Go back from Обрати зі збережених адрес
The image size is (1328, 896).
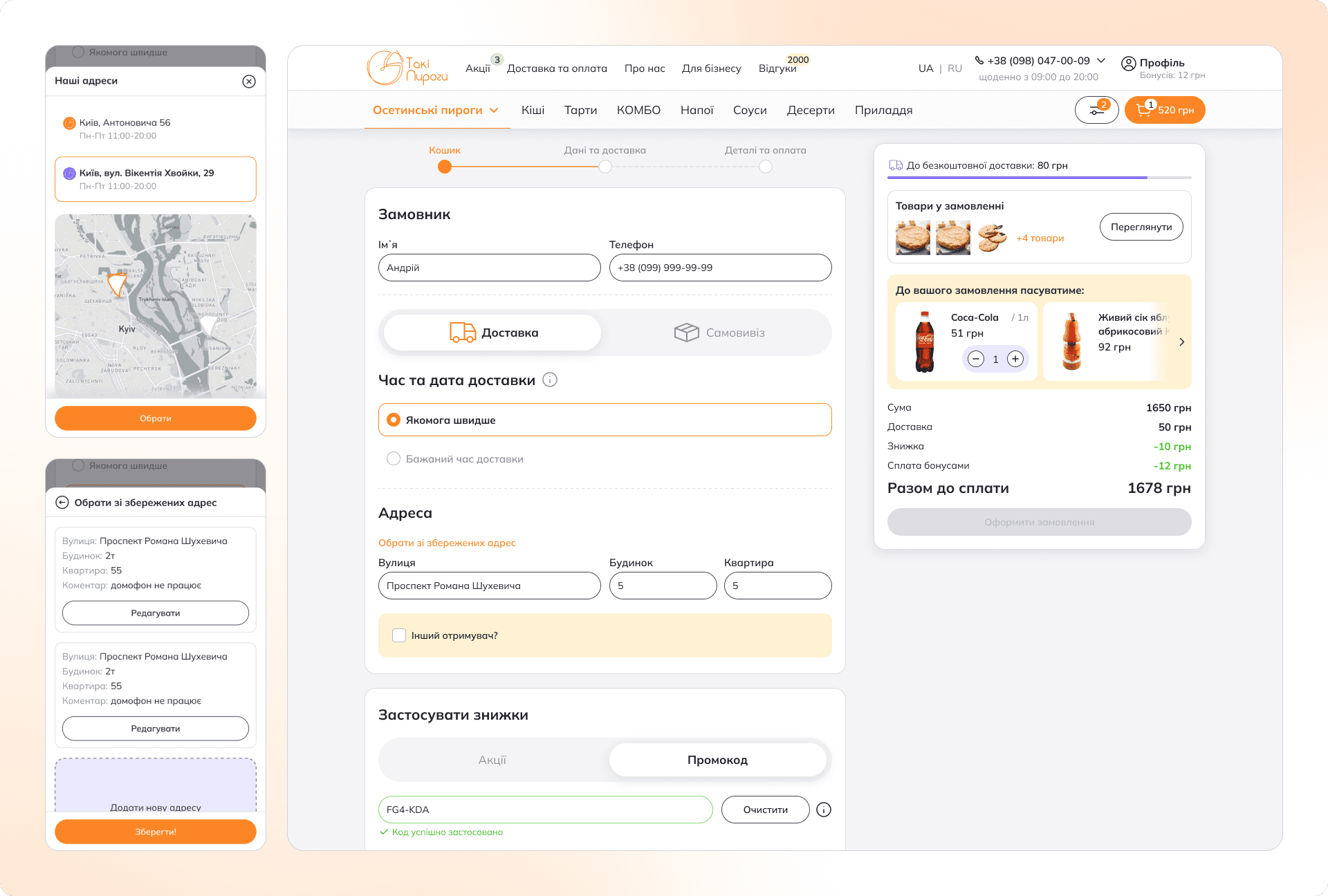click(62, 503)
